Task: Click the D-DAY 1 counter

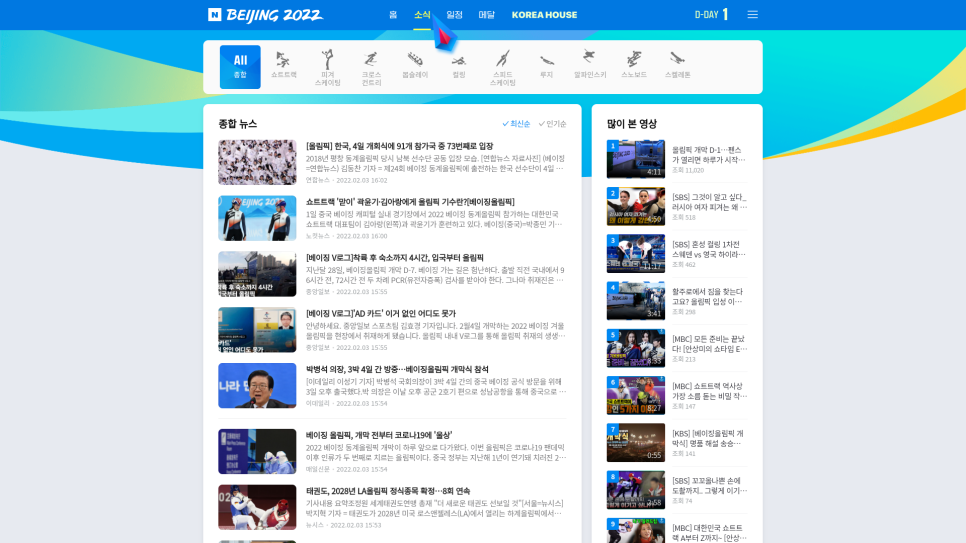Action: click(x=712, y=14)
